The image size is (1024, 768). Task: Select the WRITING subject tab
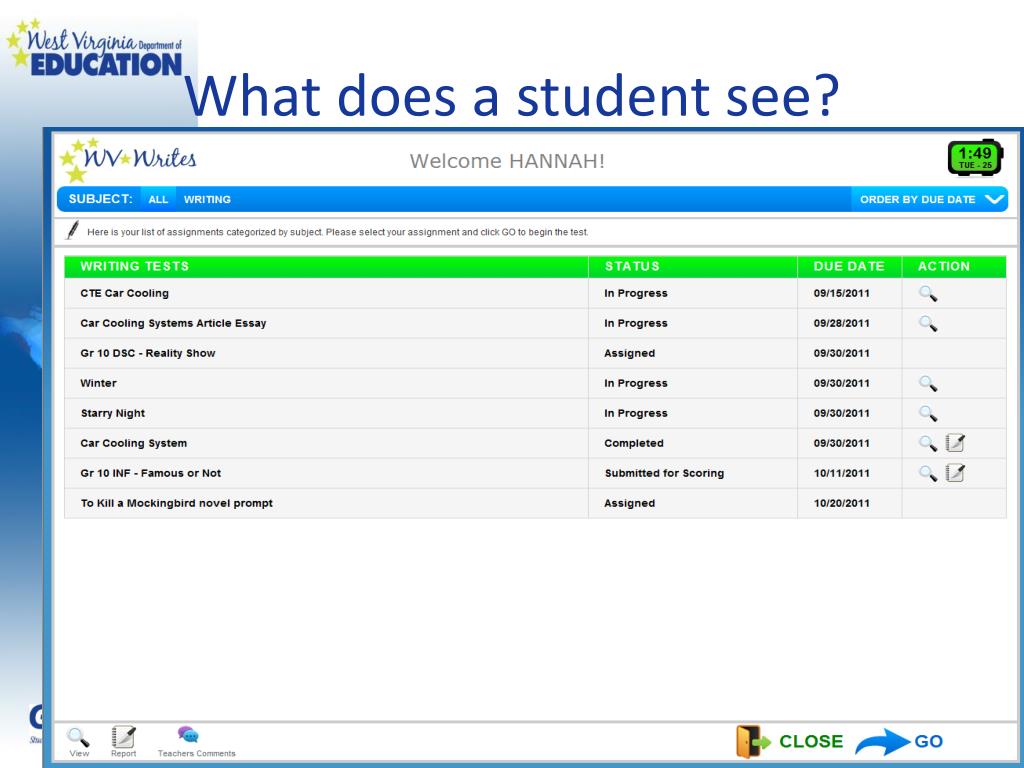(x=207, y=199)
